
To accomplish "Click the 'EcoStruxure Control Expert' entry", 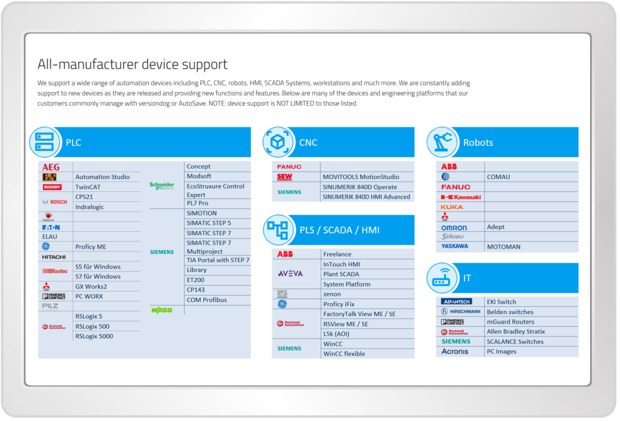I will pyautogui.click(x=215, y=190).
